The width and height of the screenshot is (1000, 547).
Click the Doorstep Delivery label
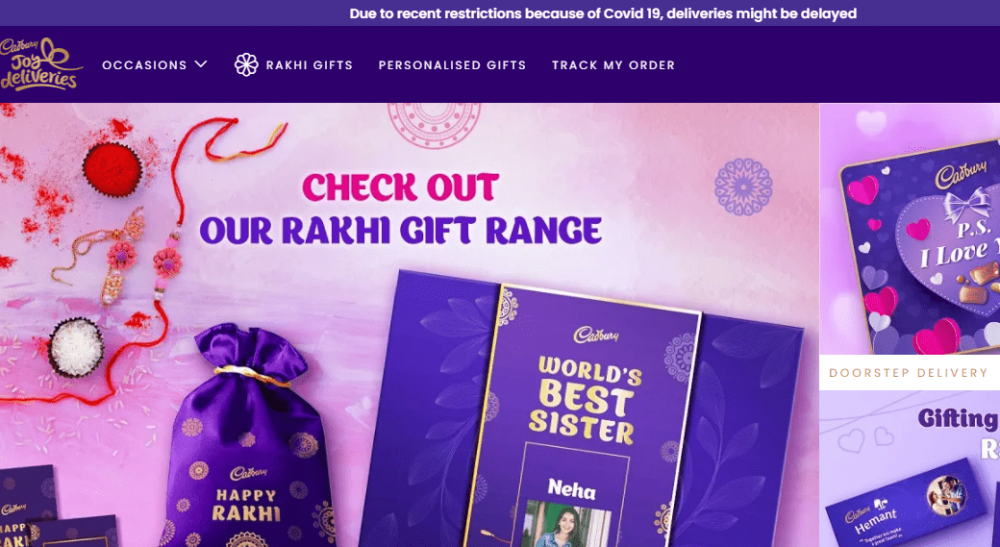point(908,373)
